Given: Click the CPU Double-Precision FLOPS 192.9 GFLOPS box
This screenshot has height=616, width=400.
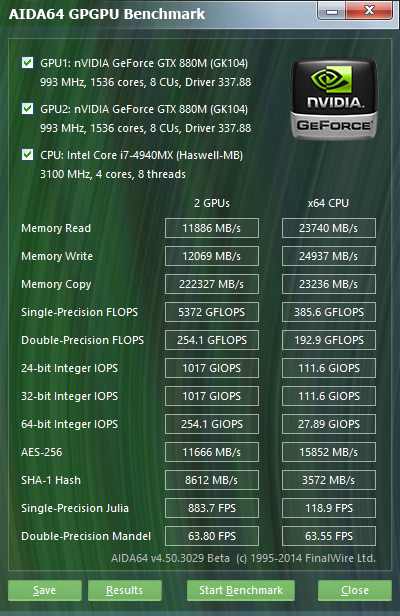Looking at the screenshot, I should [x=329, y=340].
